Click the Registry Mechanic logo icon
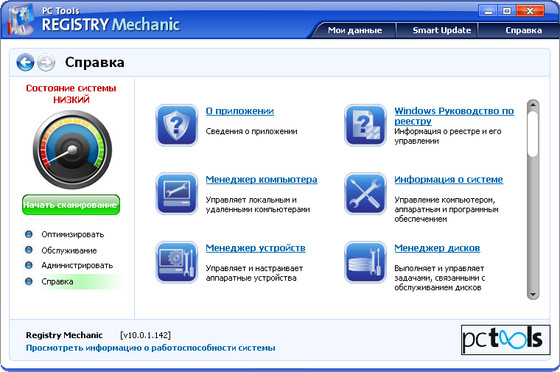Image resolution: width=560 pixels, height=372 pixels. (x=21, y=20)
